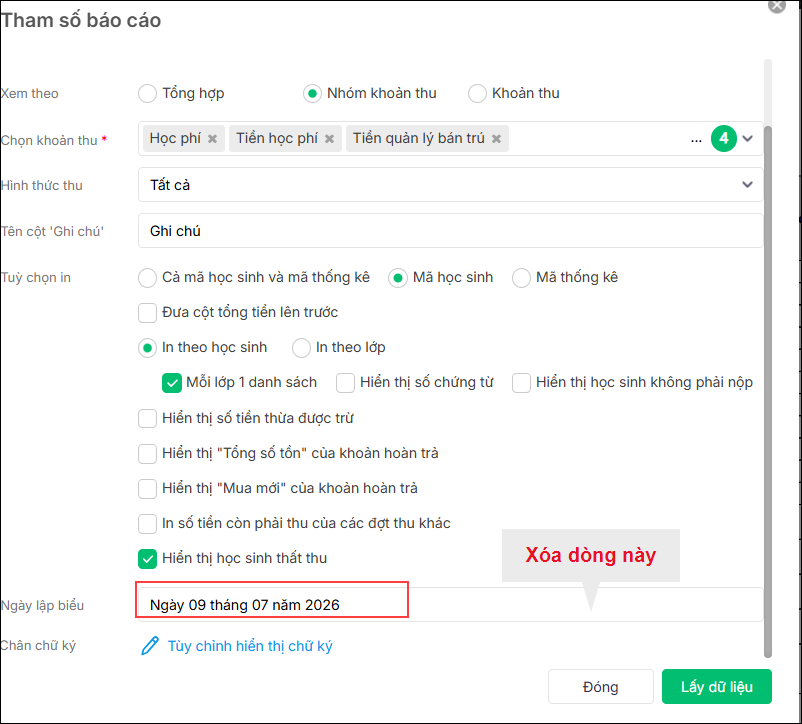Image resolution: width=802 pixels, height=724 pixels.
Task: Remove the 'Học phí' tag
Action: pos(212,139)
